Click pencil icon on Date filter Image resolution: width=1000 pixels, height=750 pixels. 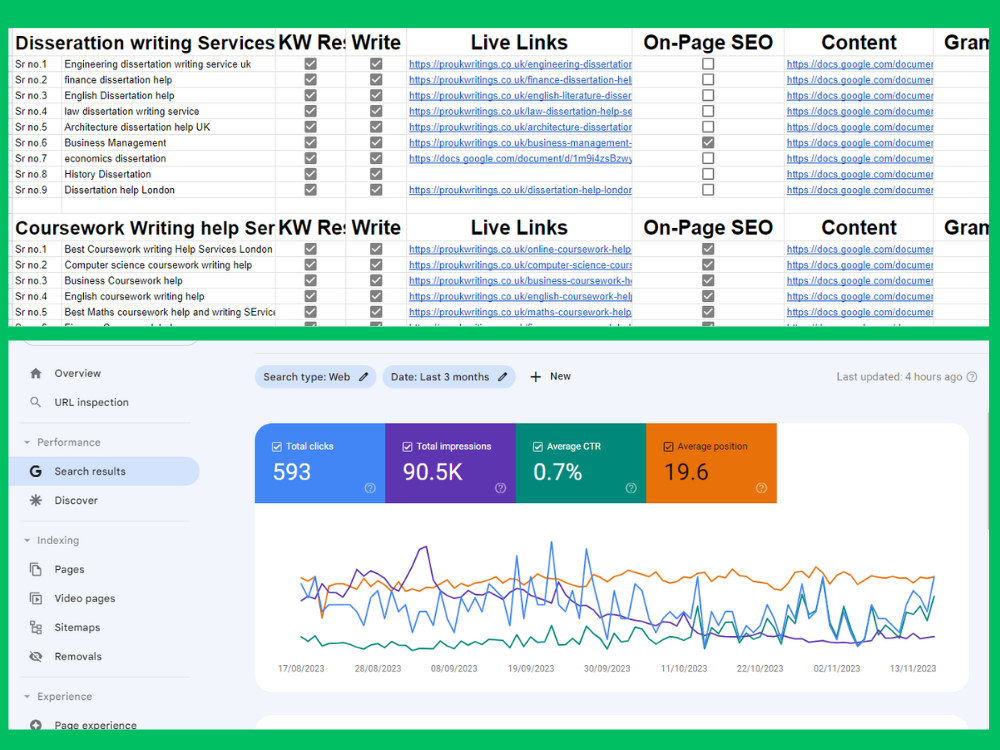[x=503, y=376]
